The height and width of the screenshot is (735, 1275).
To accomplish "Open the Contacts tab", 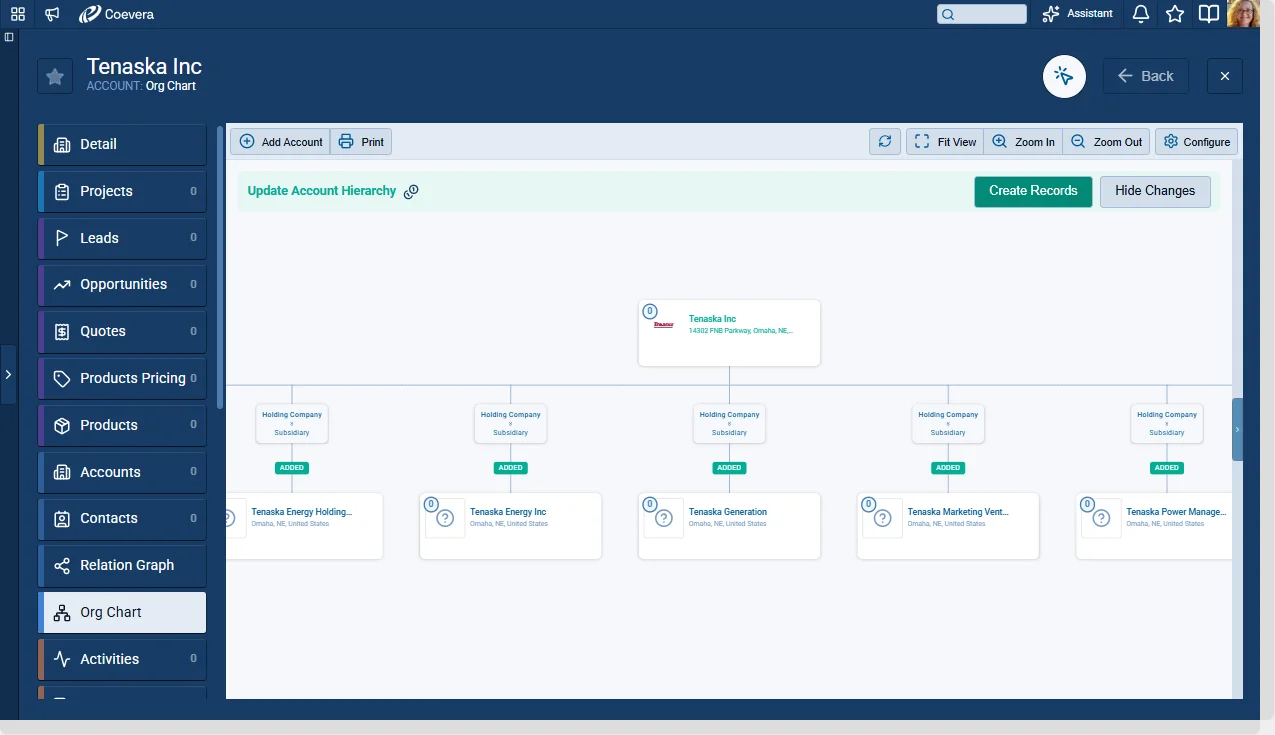I will pos(122,518).
